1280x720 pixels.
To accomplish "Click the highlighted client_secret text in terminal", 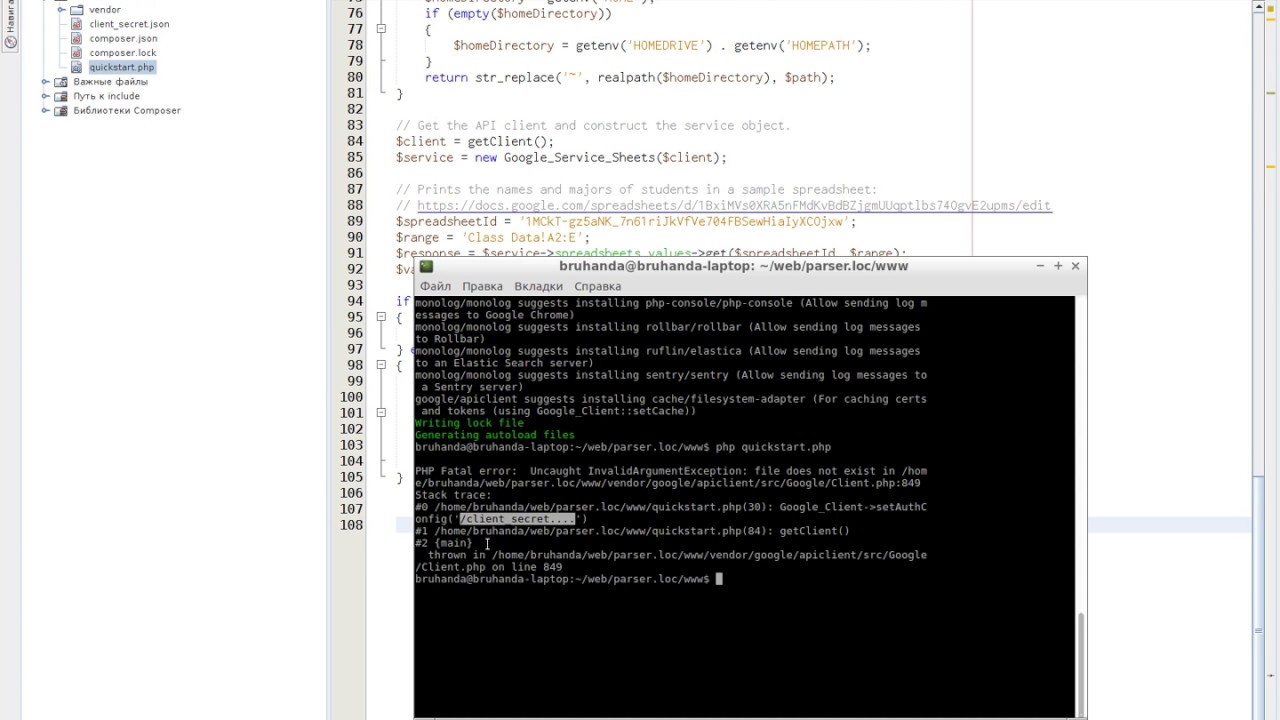I will [517, 519].
